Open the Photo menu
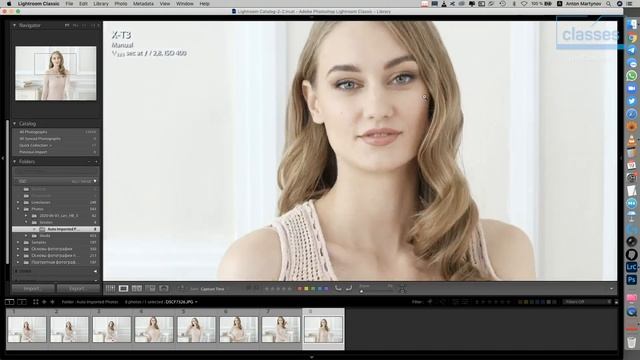This screenshot has width=640, height=360. tap(121, 4)
